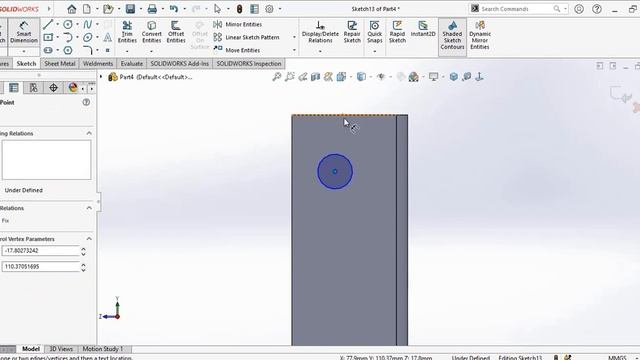Screen dimensions: 640x360
Task: Toggle Dynamic Mirror Entities
Action: pyautogui.click(x=480, y=35)
